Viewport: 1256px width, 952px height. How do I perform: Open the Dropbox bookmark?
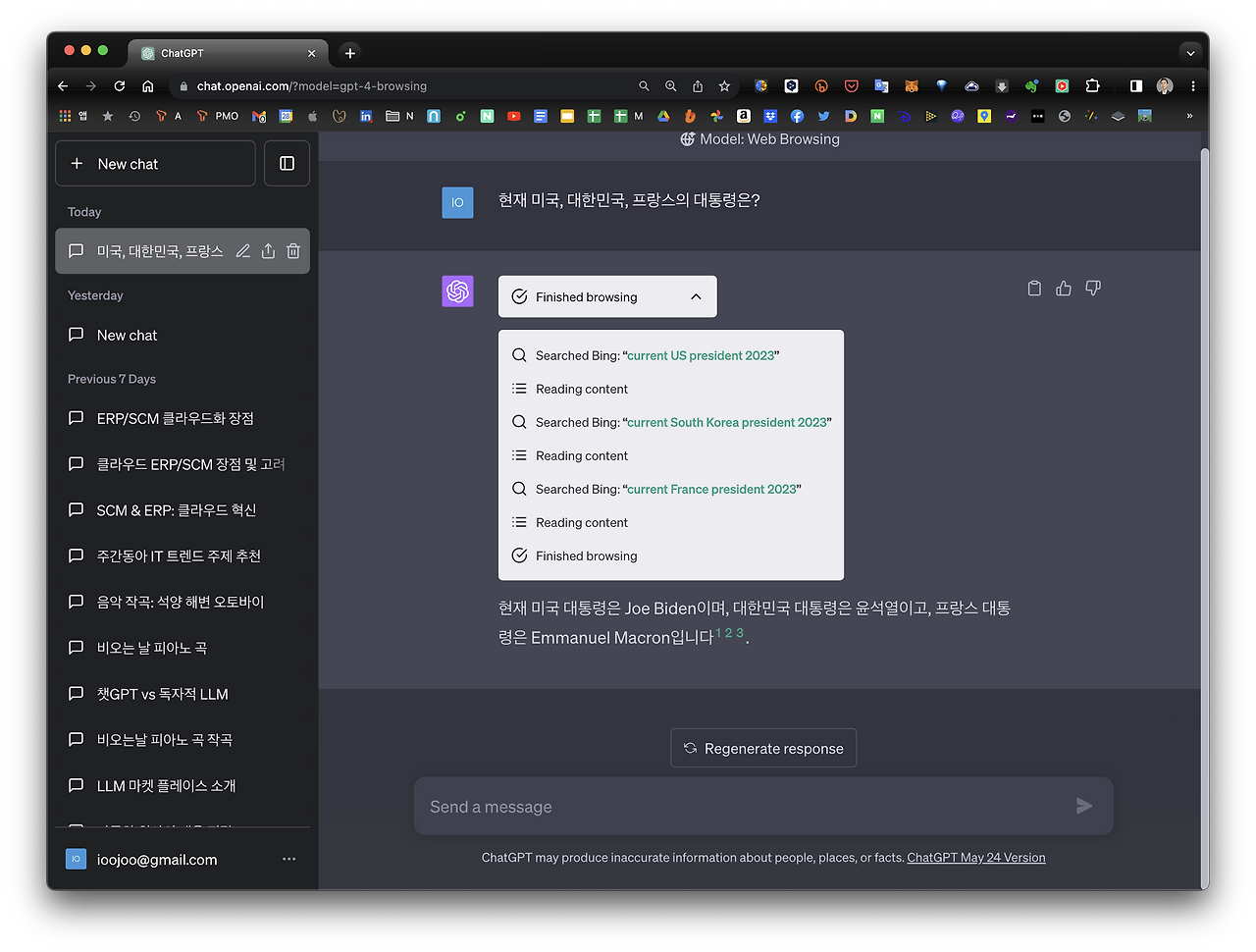[x=770, y=116]
